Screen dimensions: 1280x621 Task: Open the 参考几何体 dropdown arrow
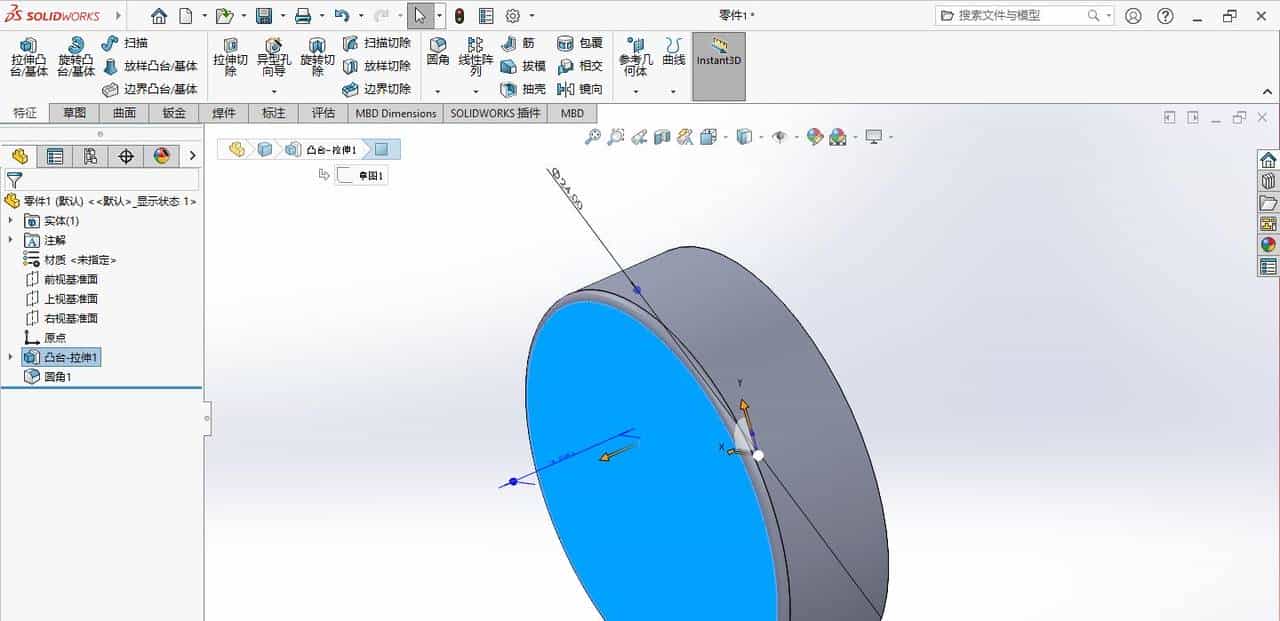[635, 93]
